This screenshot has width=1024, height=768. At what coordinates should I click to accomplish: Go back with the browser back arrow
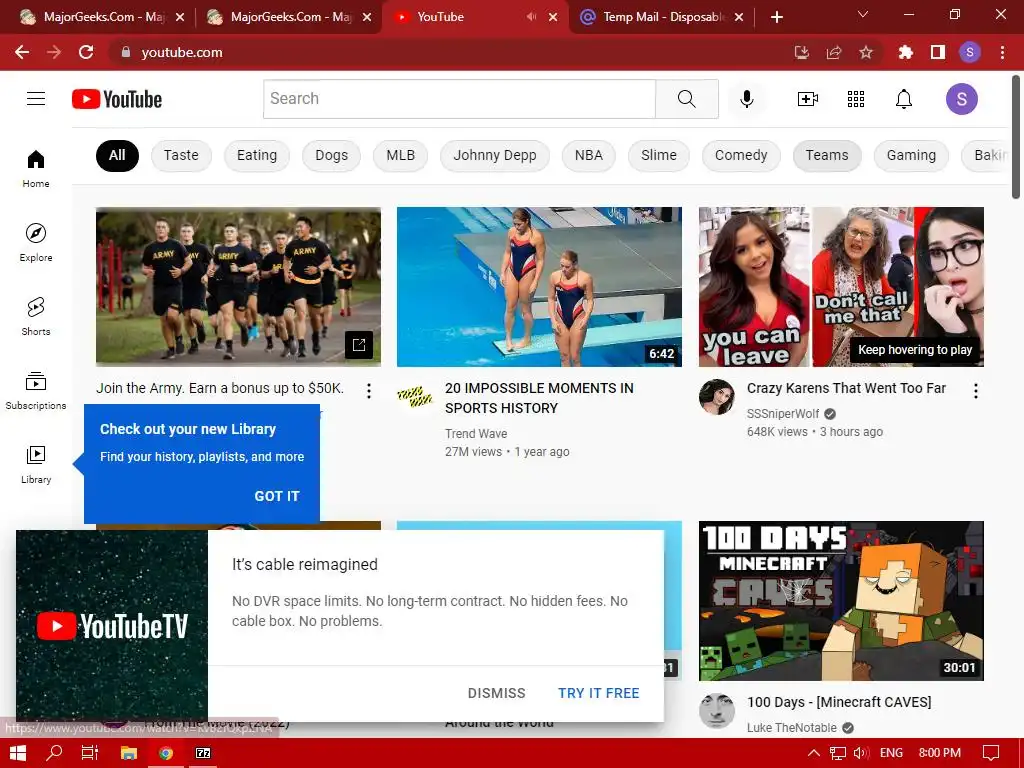click(x=22, y=52)
